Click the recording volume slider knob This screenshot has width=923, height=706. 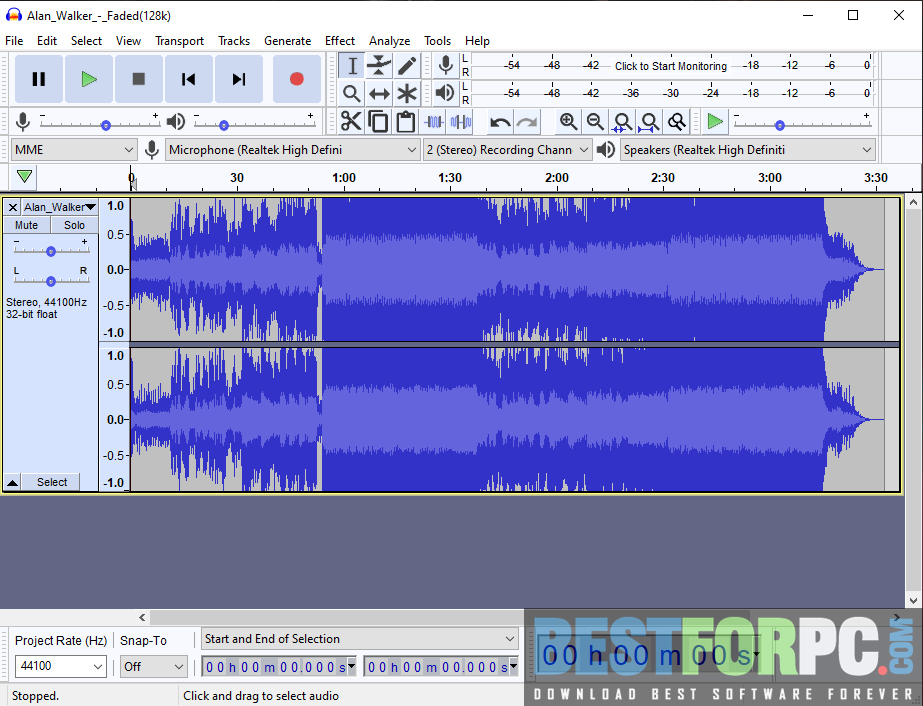point(106,125)
